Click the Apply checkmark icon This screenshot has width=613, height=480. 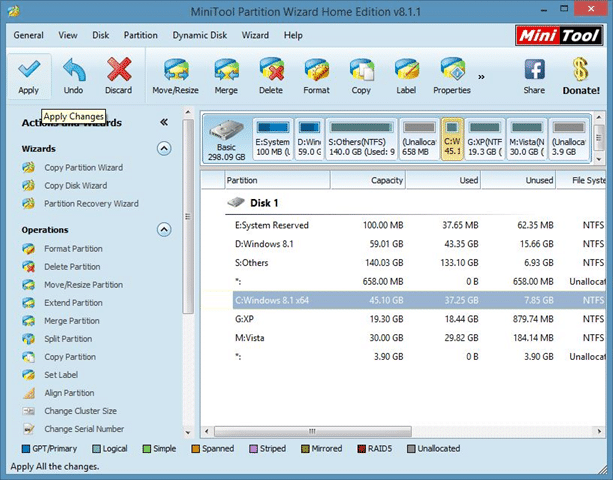point(29,69)
